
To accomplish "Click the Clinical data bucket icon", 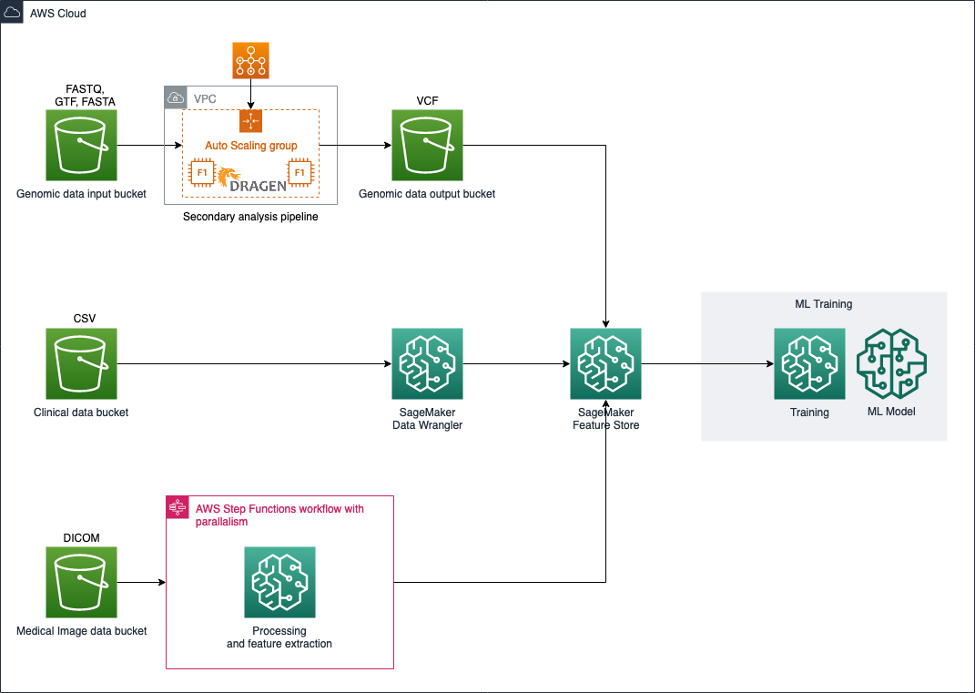I will pyautogui.click(x=80, y=363).
